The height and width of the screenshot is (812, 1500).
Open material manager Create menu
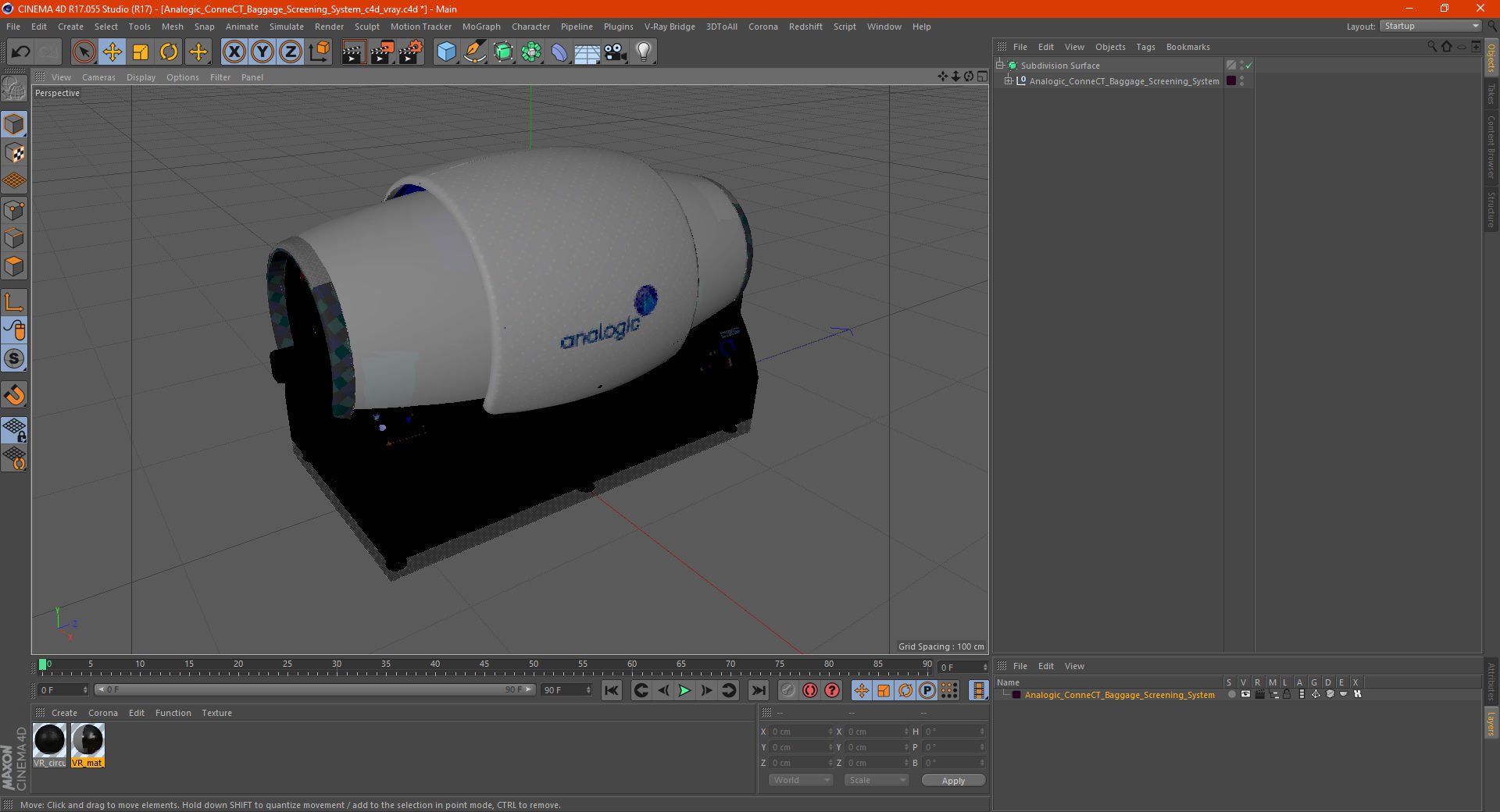64,713
